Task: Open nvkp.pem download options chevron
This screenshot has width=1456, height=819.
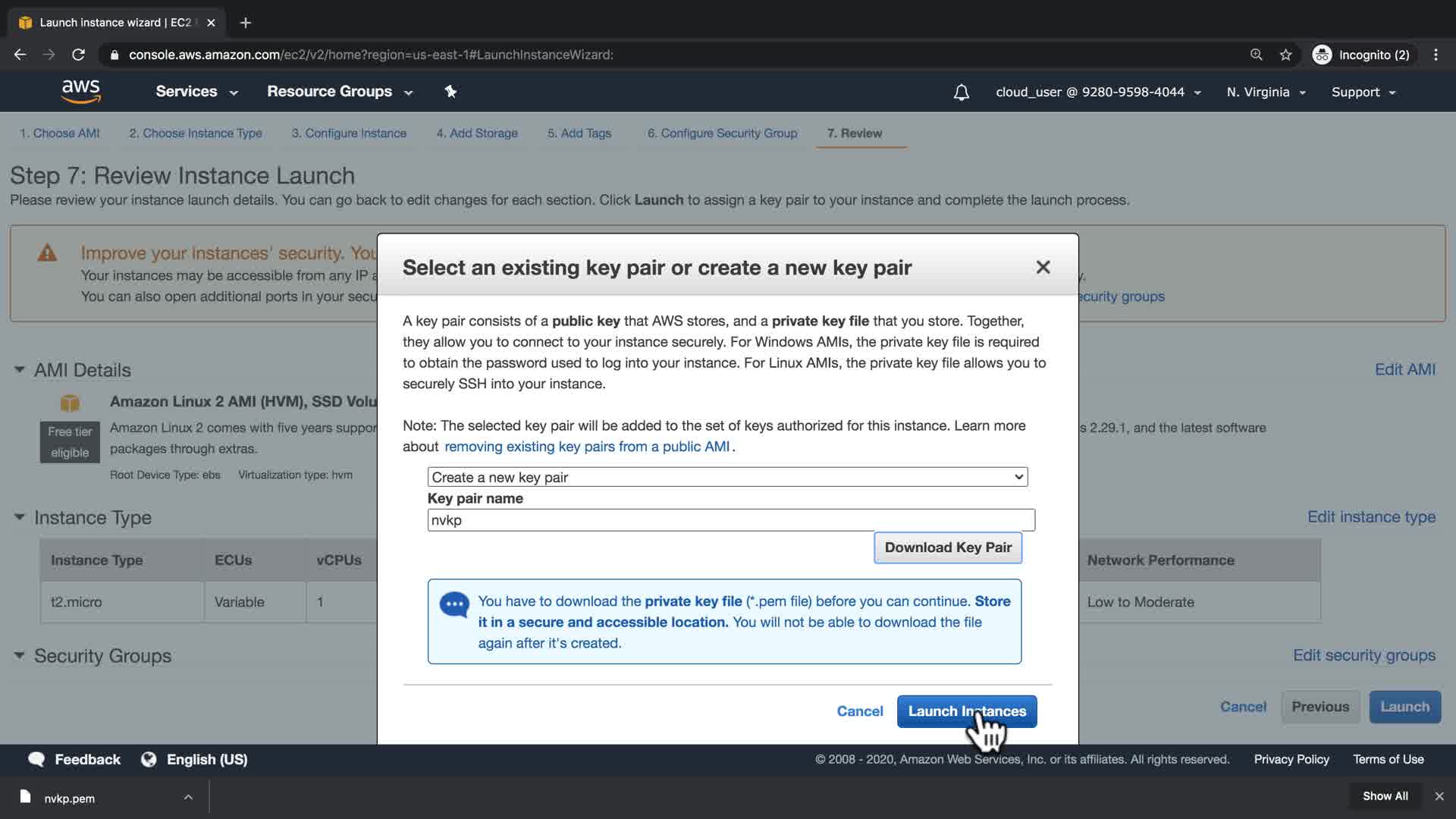Action: click(188, 797)
